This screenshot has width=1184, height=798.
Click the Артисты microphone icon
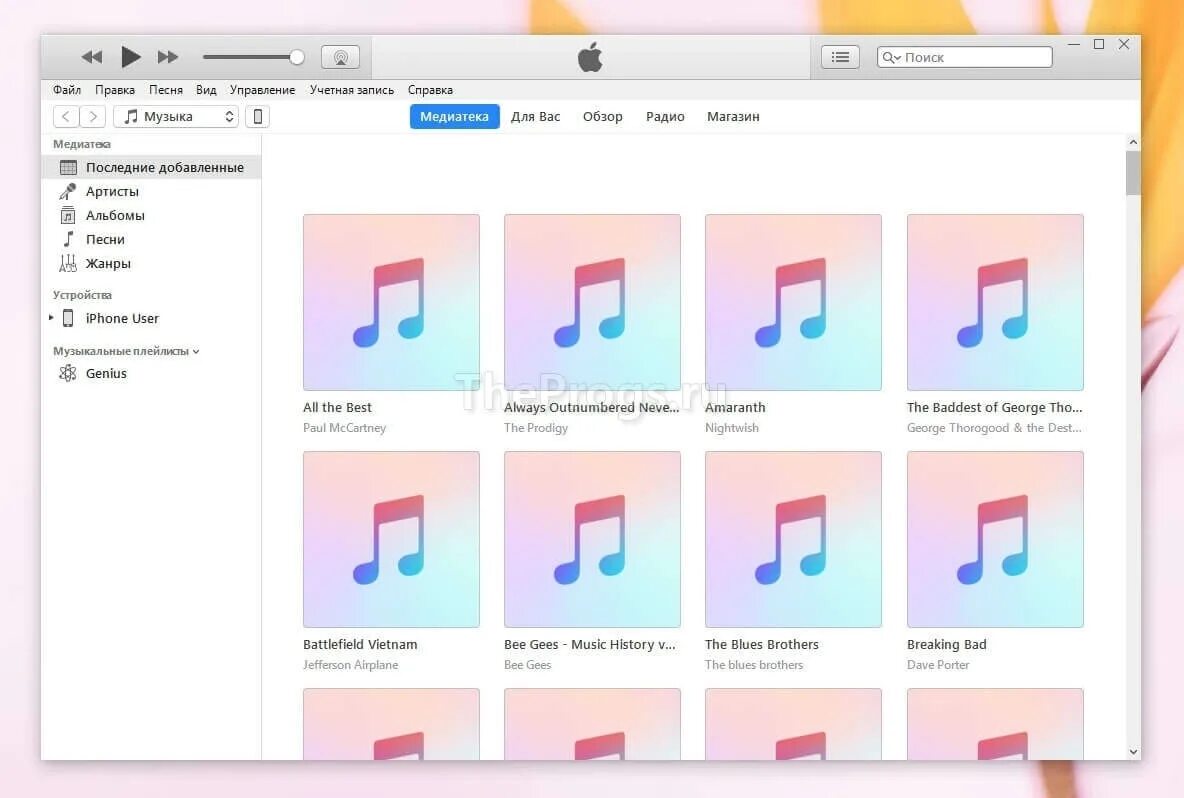point(68,191)
